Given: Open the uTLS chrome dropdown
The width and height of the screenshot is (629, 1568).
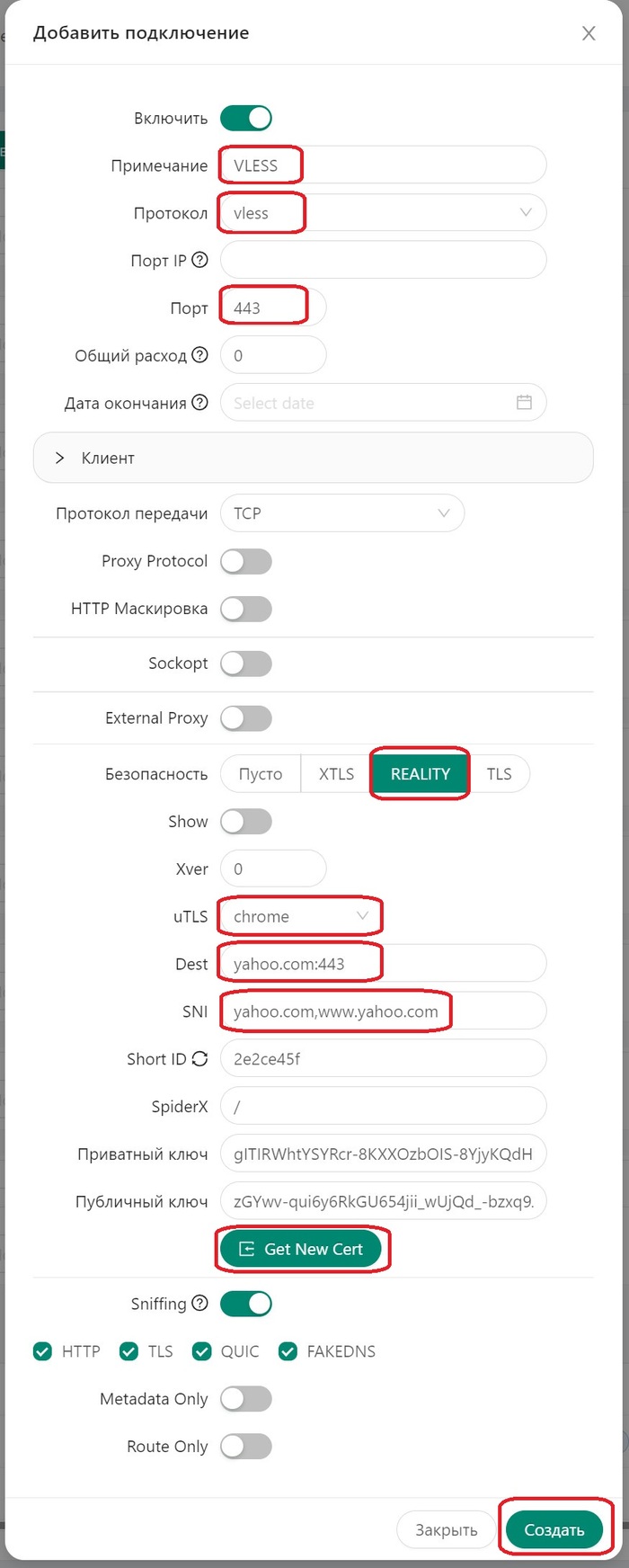Looking at the screenshot, I should point(300,916).
